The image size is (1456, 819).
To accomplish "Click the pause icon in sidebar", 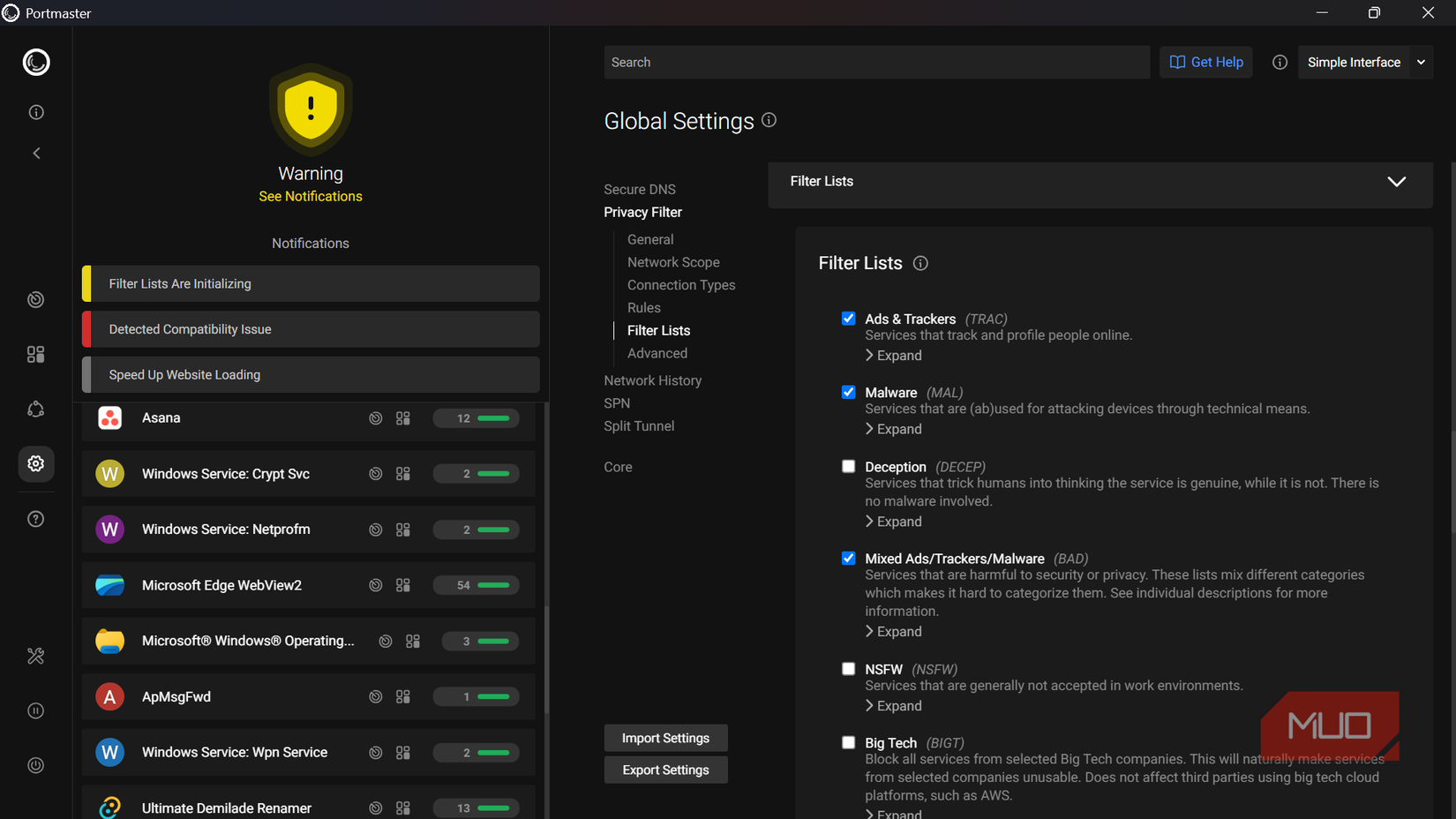I will 36,710.
